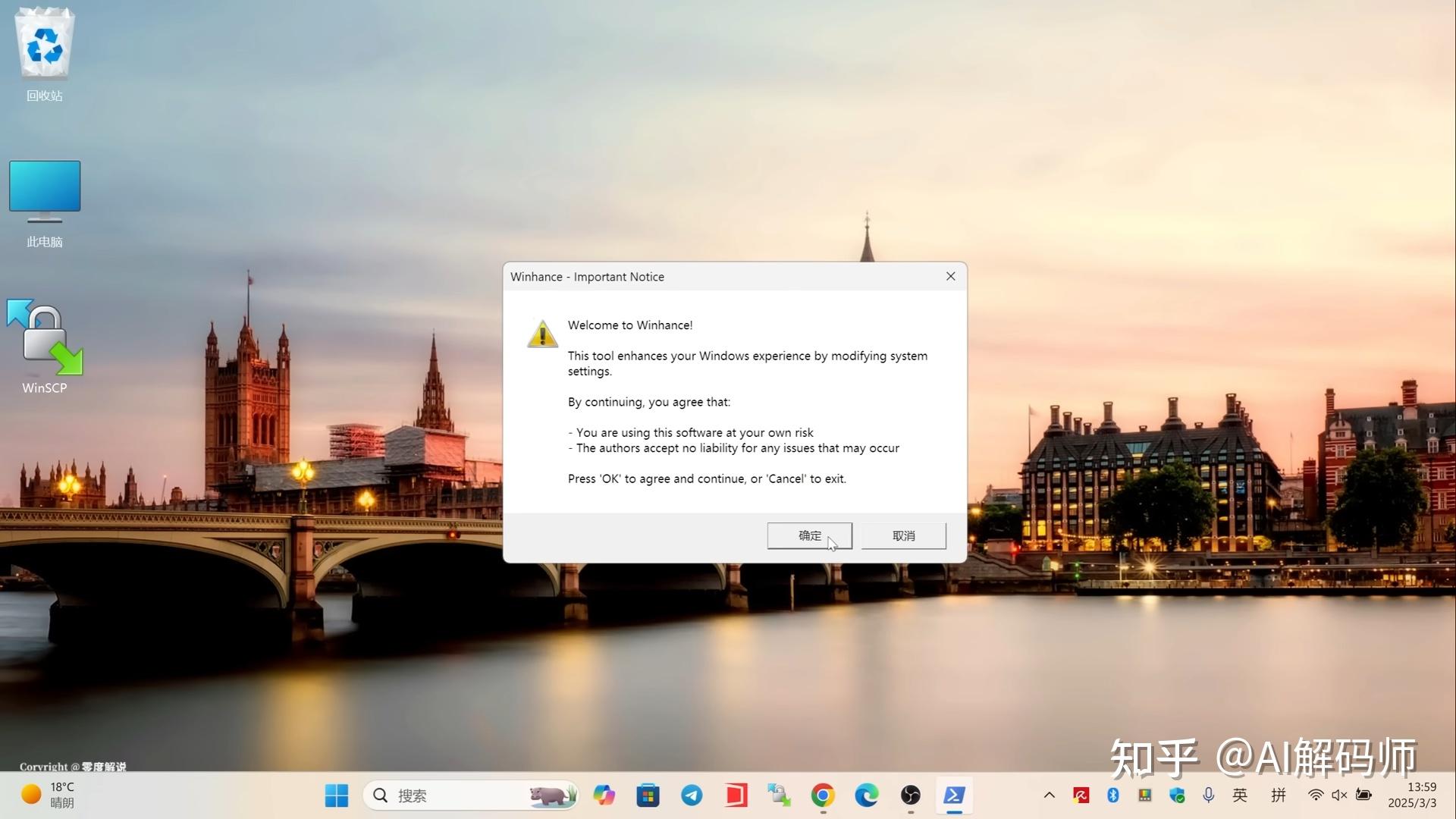
Task: Switch to the running PowerShell window
Action: tap(955, 795)
